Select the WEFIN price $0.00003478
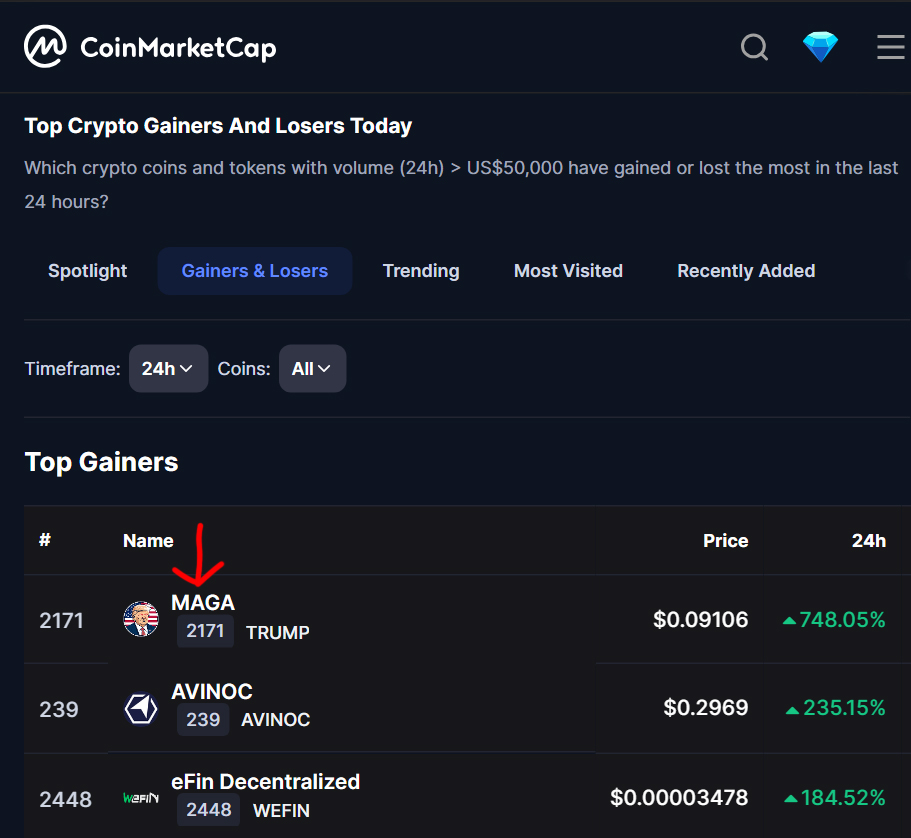Screen dimensions: 911x838 [x=679, y=797]
